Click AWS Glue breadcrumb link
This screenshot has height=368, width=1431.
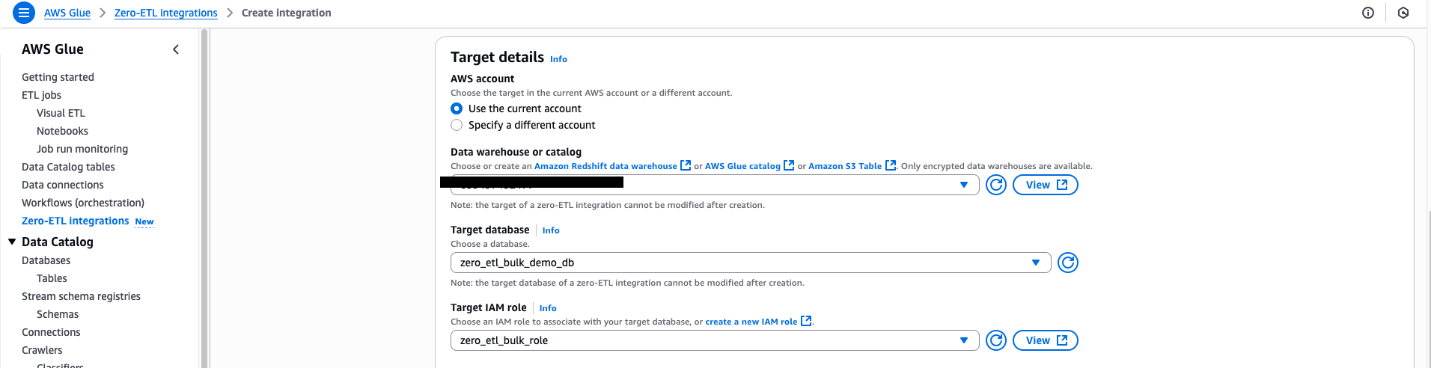click(68, 13)
